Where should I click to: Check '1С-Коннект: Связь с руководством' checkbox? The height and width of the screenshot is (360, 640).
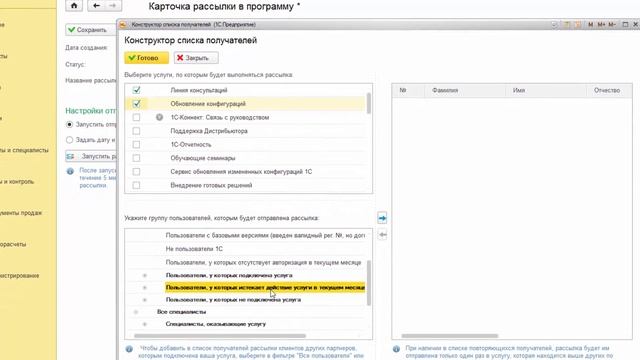pos(136,117)
